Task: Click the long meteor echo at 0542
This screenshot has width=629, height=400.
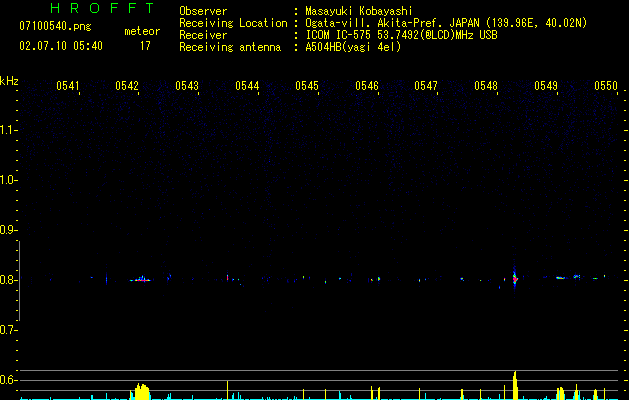Action: [140, 279]
